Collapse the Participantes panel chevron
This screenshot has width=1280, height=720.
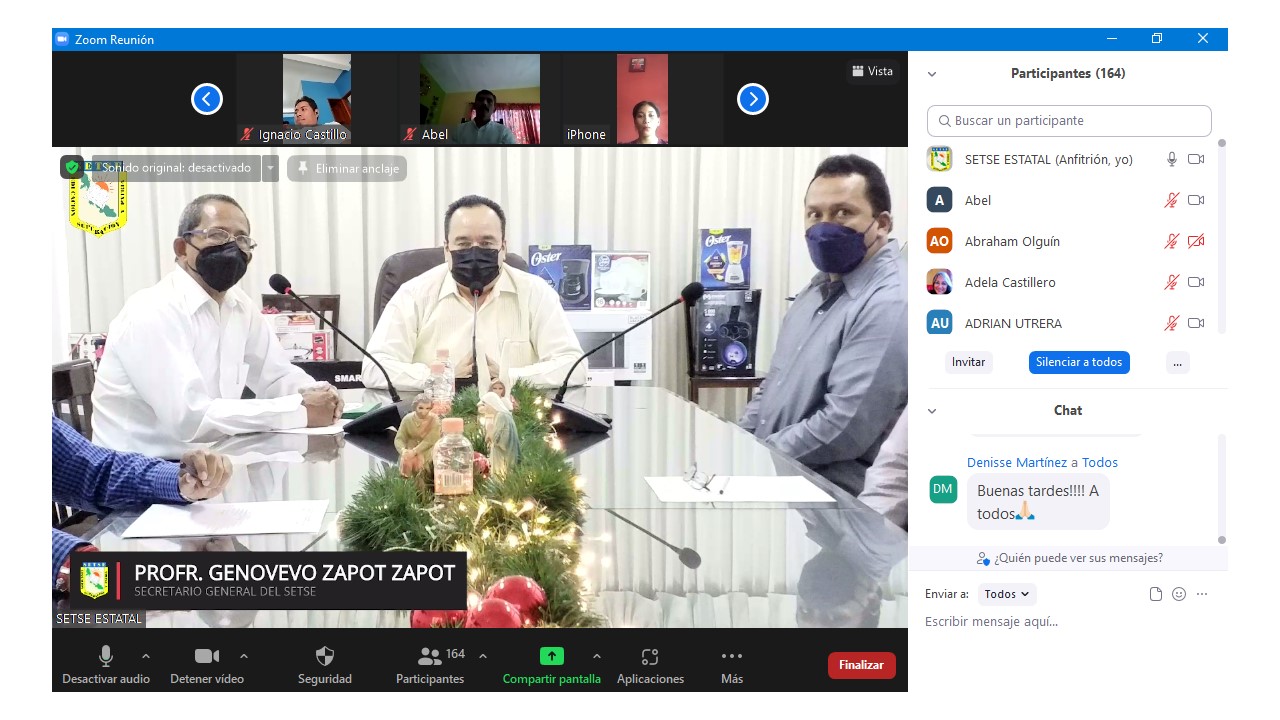[x=932, y=74]
